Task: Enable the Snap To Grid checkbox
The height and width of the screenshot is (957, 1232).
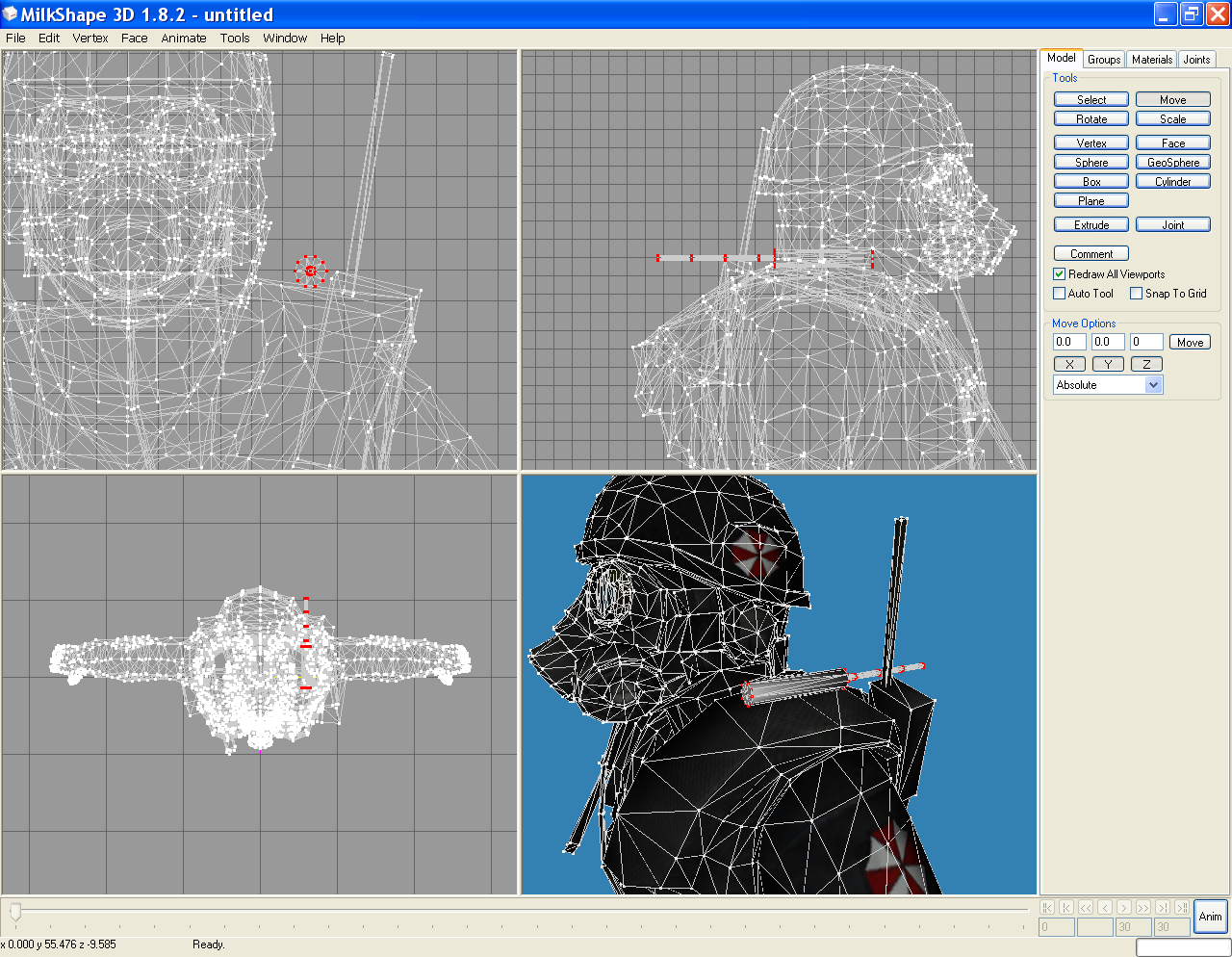Action: coord(1136,294)
